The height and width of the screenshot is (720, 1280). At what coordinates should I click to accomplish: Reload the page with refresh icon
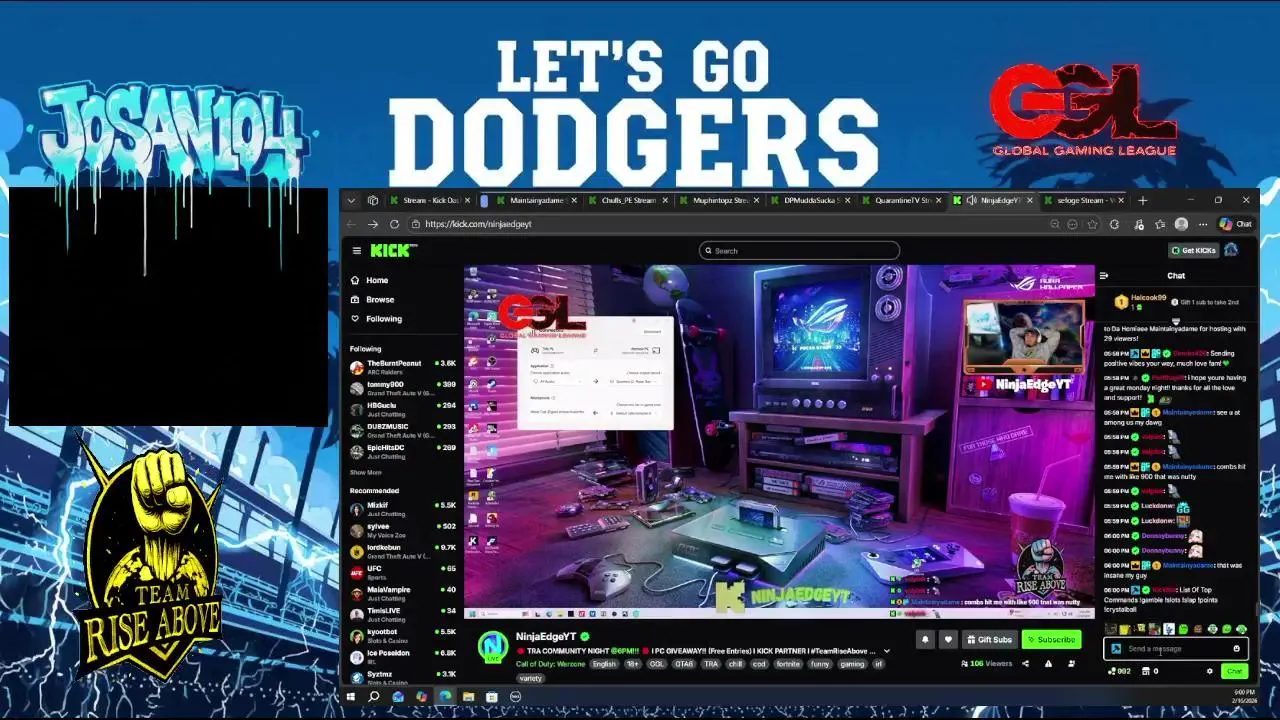click(394, 224)
